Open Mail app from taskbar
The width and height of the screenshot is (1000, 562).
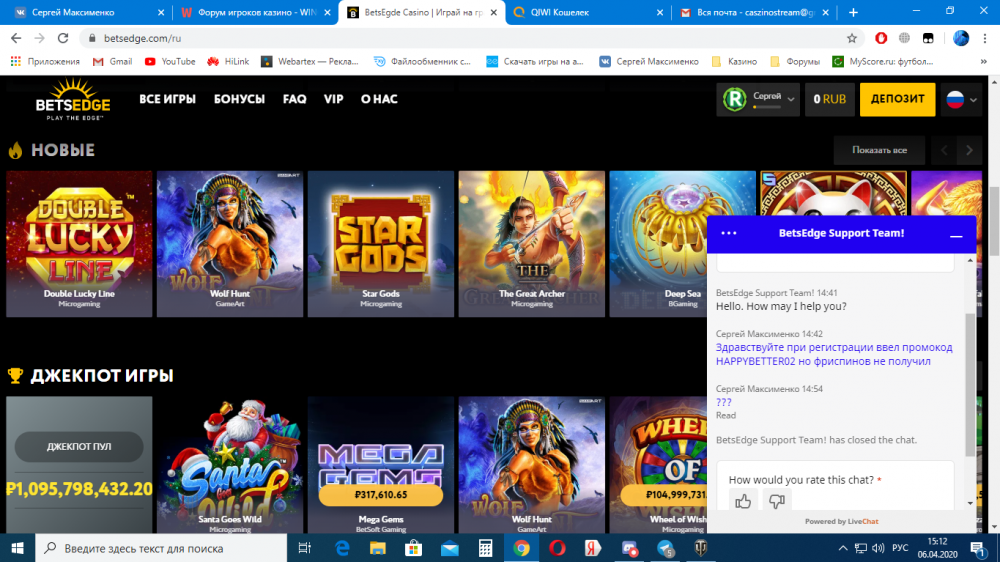450,548
